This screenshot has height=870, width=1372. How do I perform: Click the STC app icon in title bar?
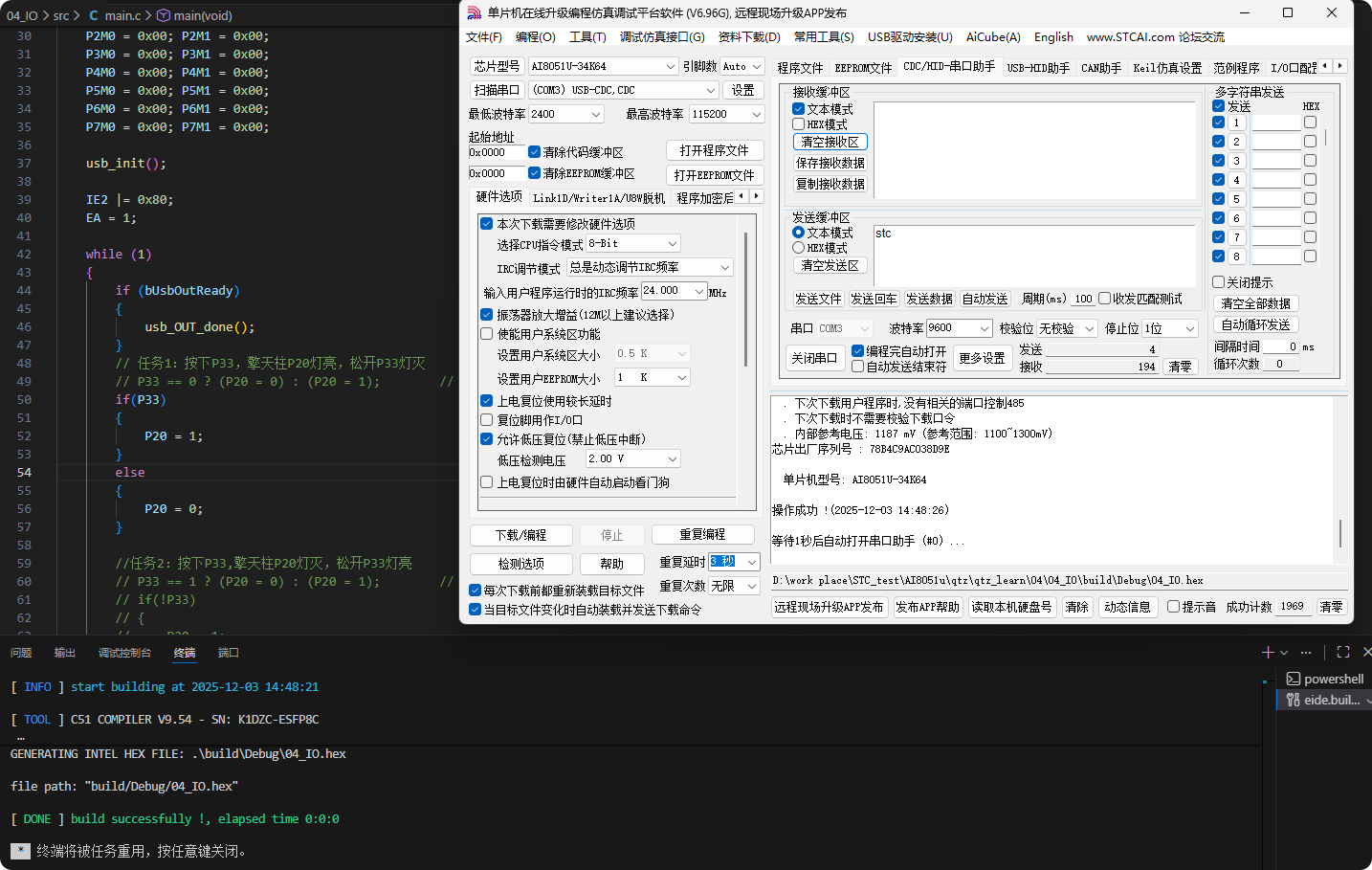point(475,12)
